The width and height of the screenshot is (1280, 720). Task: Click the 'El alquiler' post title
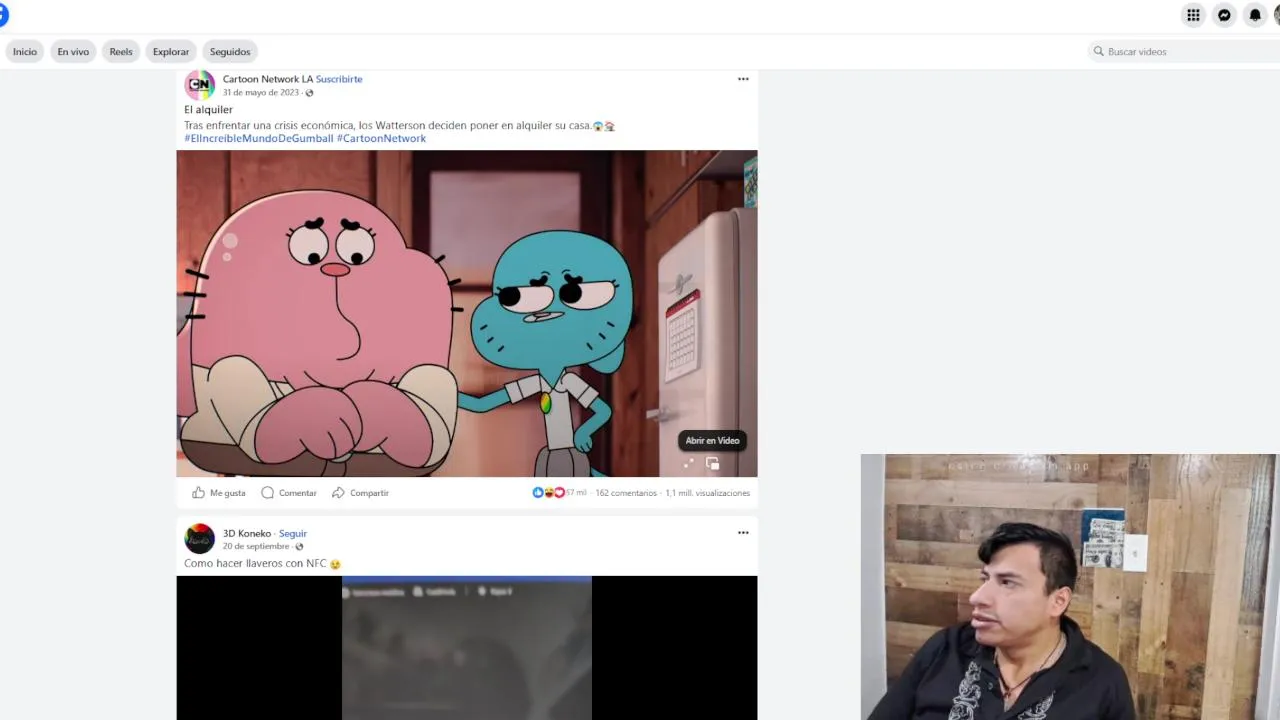tap(208, 110)
